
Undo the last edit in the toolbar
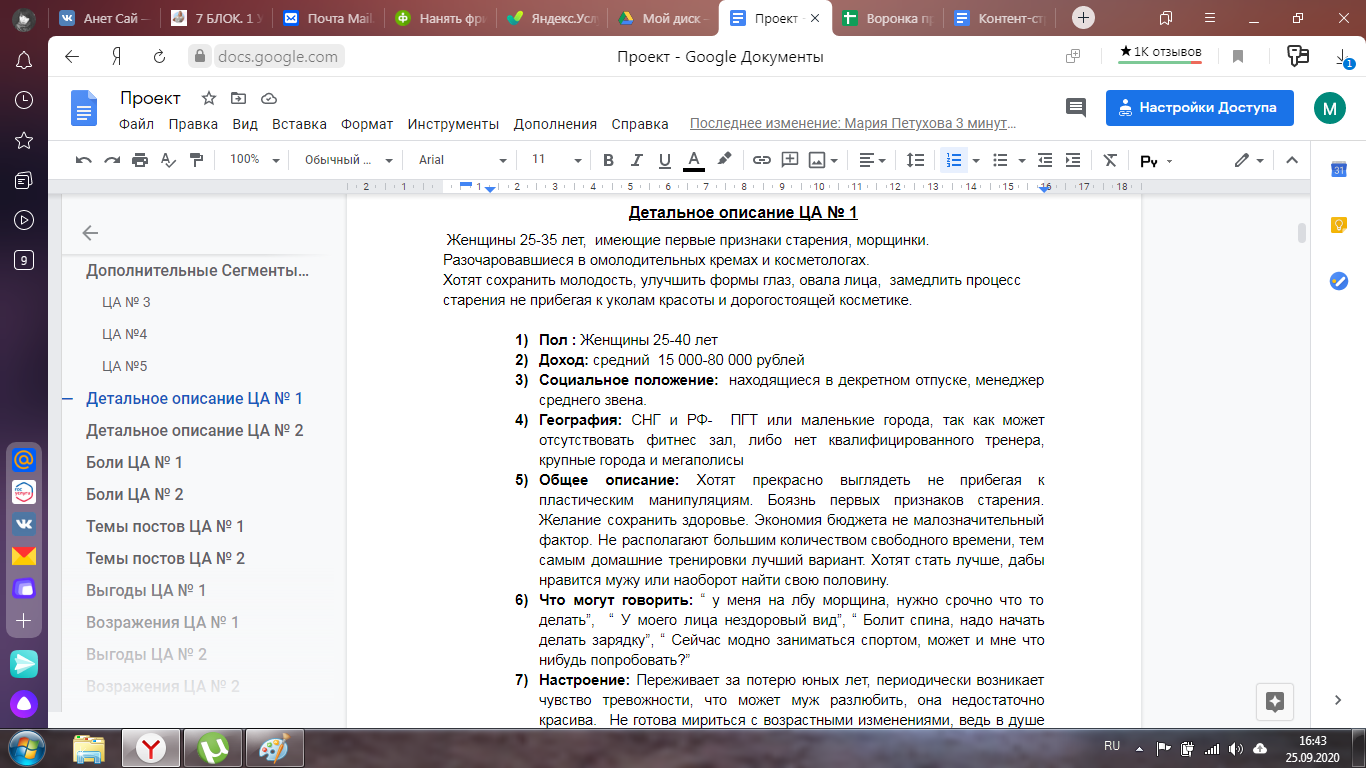84,160
